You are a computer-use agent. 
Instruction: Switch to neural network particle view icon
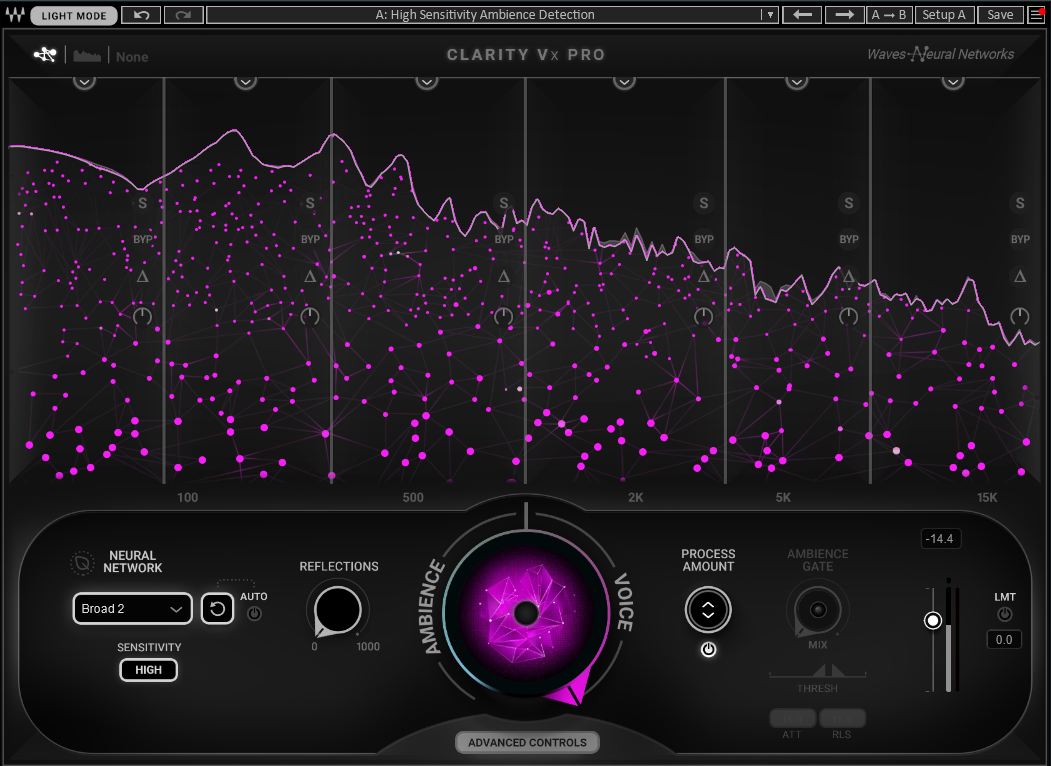[46, 55]
